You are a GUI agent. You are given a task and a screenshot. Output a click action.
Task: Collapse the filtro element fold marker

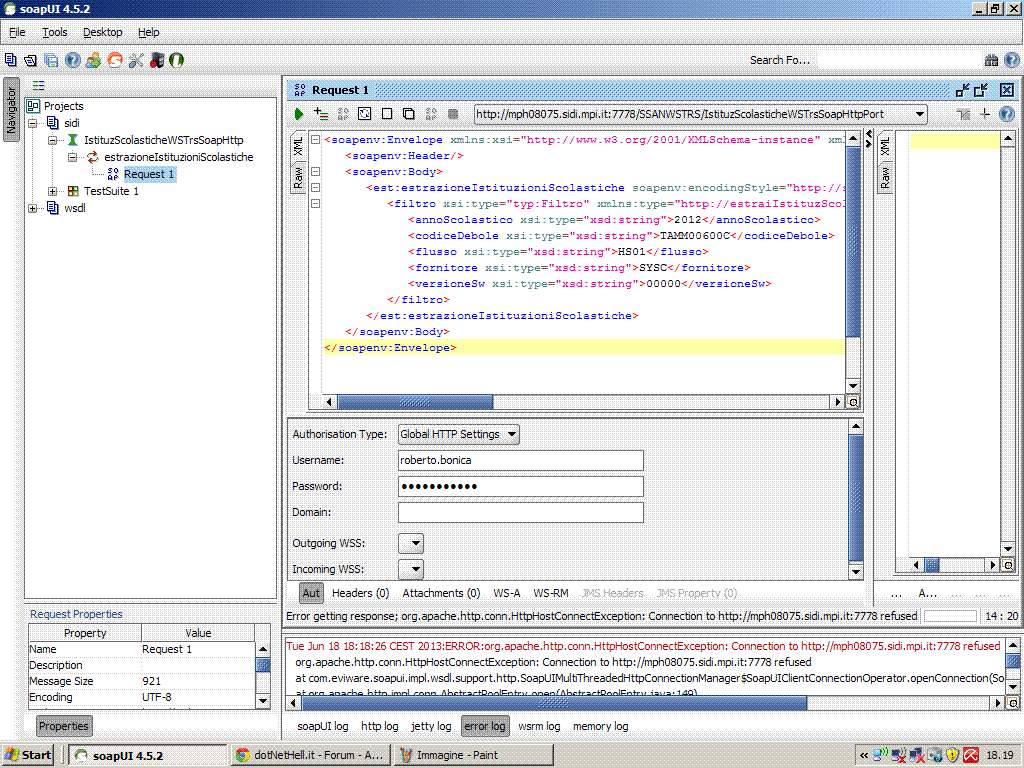tap(315, 204)
